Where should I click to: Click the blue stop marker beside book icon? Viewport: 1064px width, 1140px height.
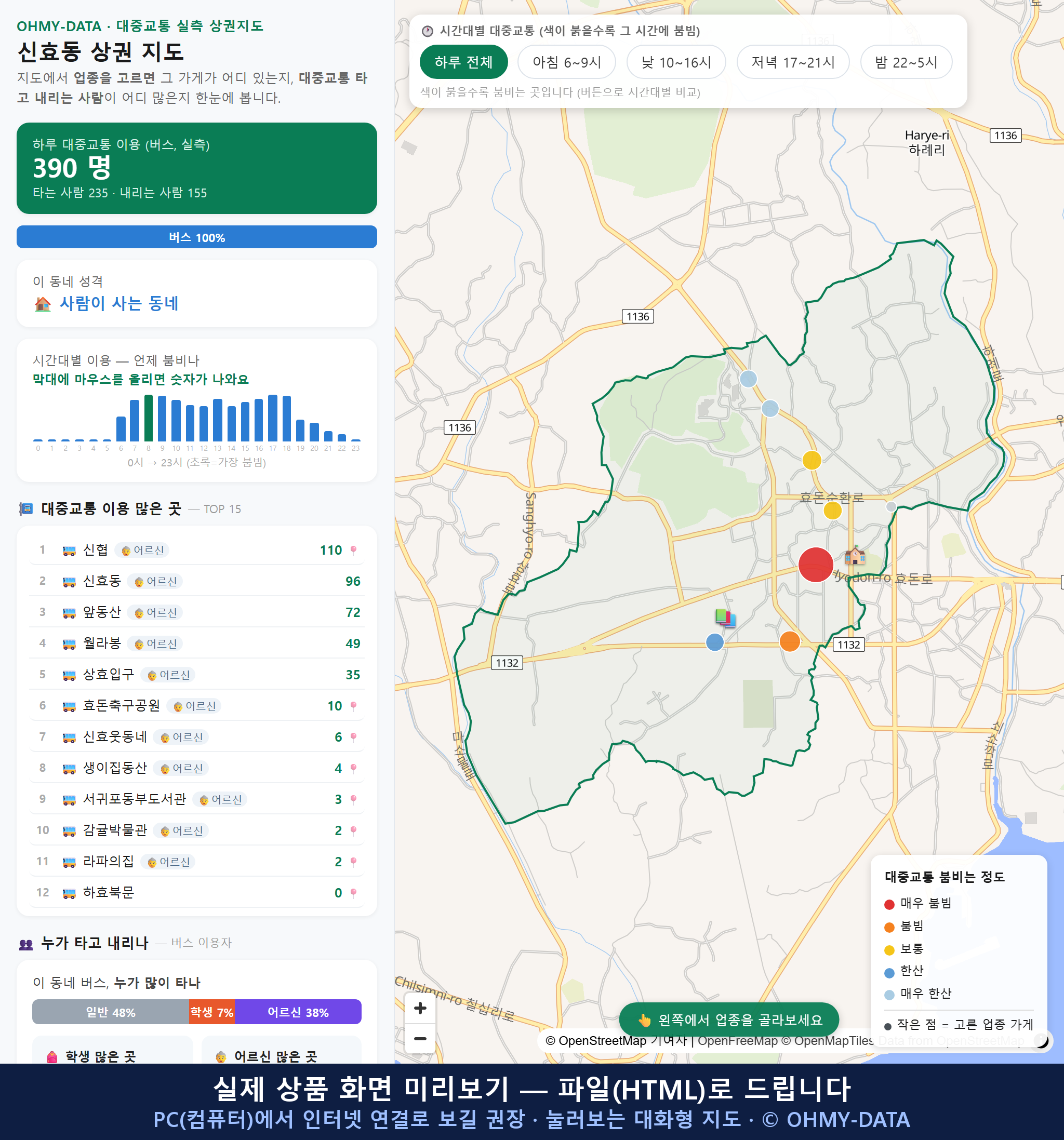(714, 642)
